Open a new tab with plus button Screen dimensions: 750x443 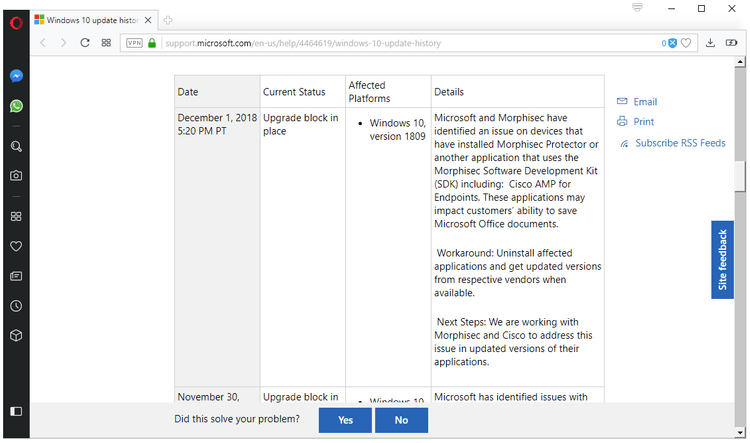coord(167,20)
